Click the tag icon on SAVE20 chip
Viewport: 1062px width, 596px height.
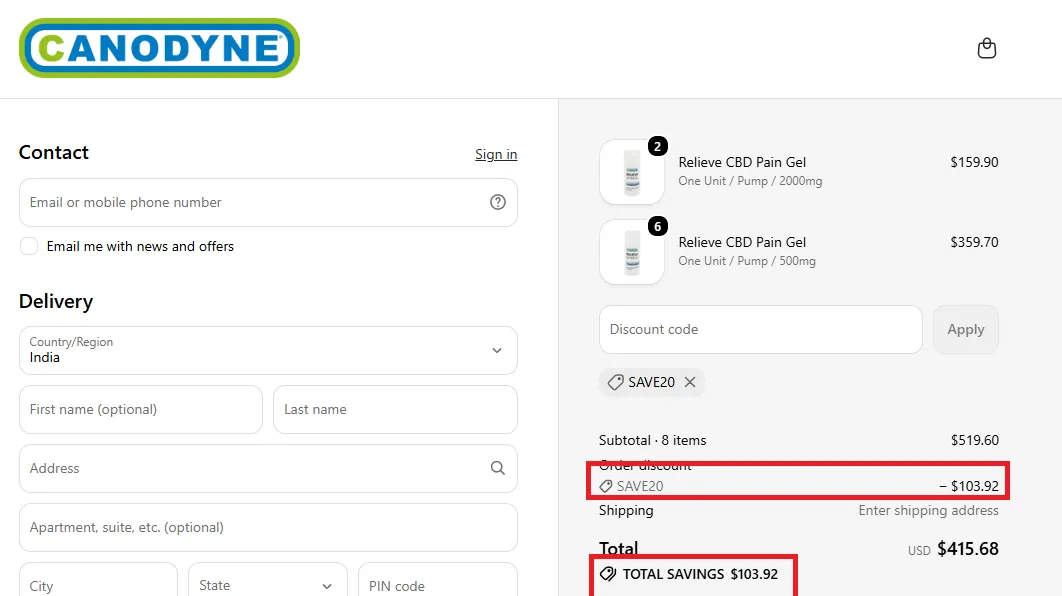615,382
